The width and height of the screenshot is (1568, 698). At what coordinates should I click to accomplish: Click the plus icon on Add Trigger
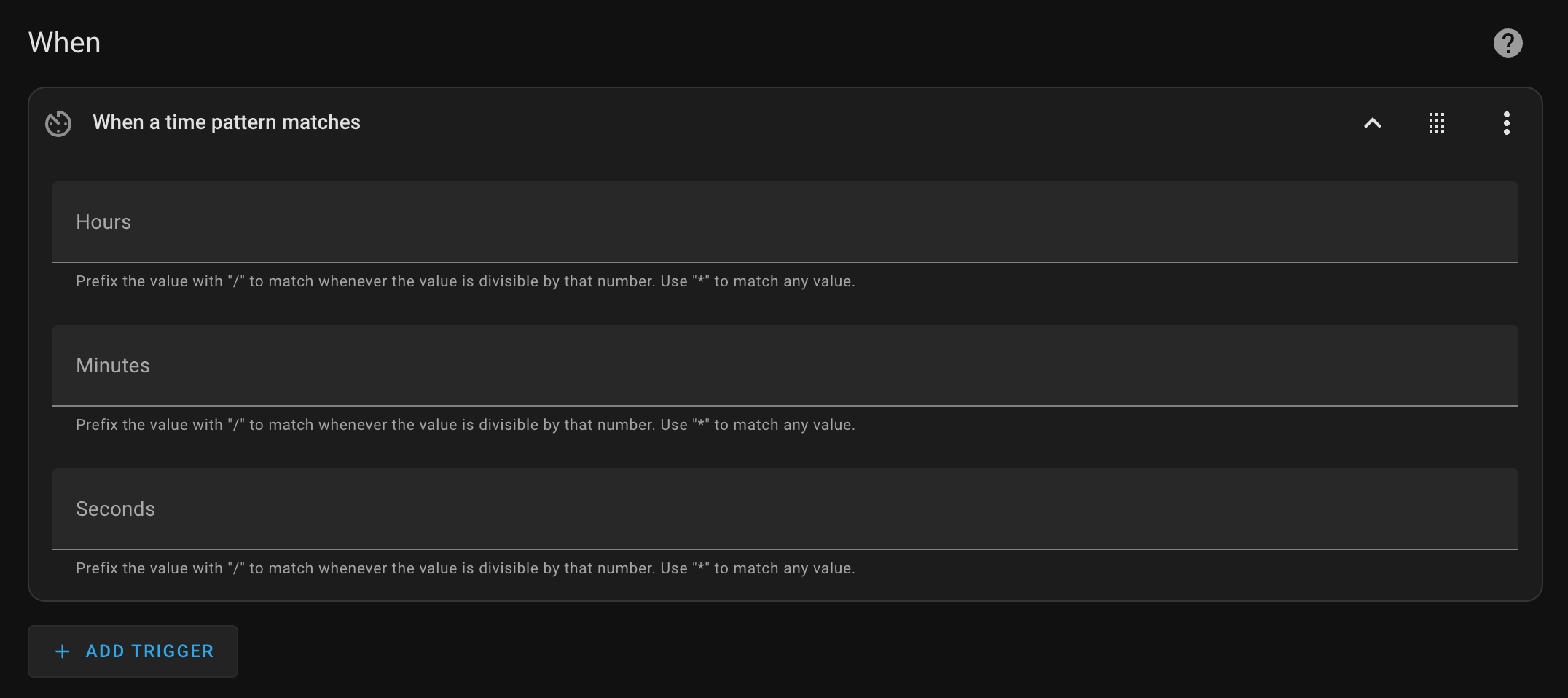pos(63,651)
